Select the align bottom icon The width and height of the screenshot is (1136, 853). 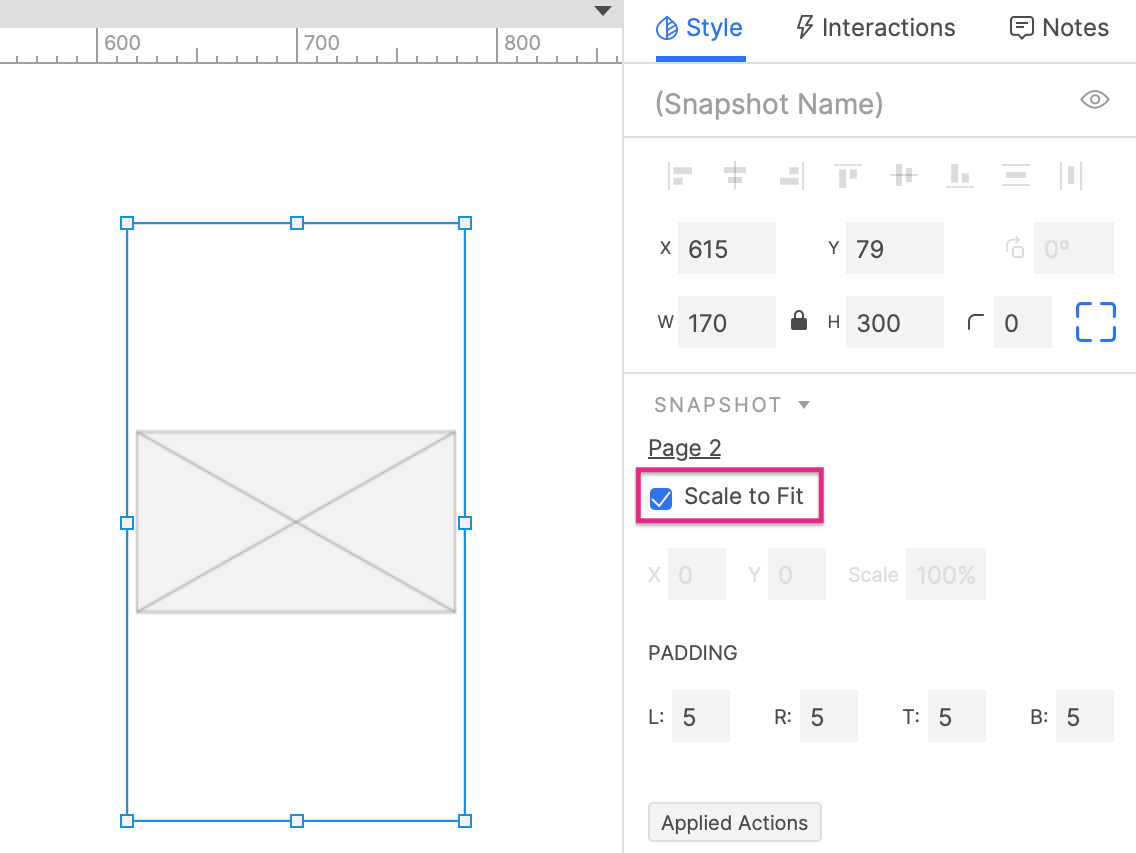(x=960, y=175)
